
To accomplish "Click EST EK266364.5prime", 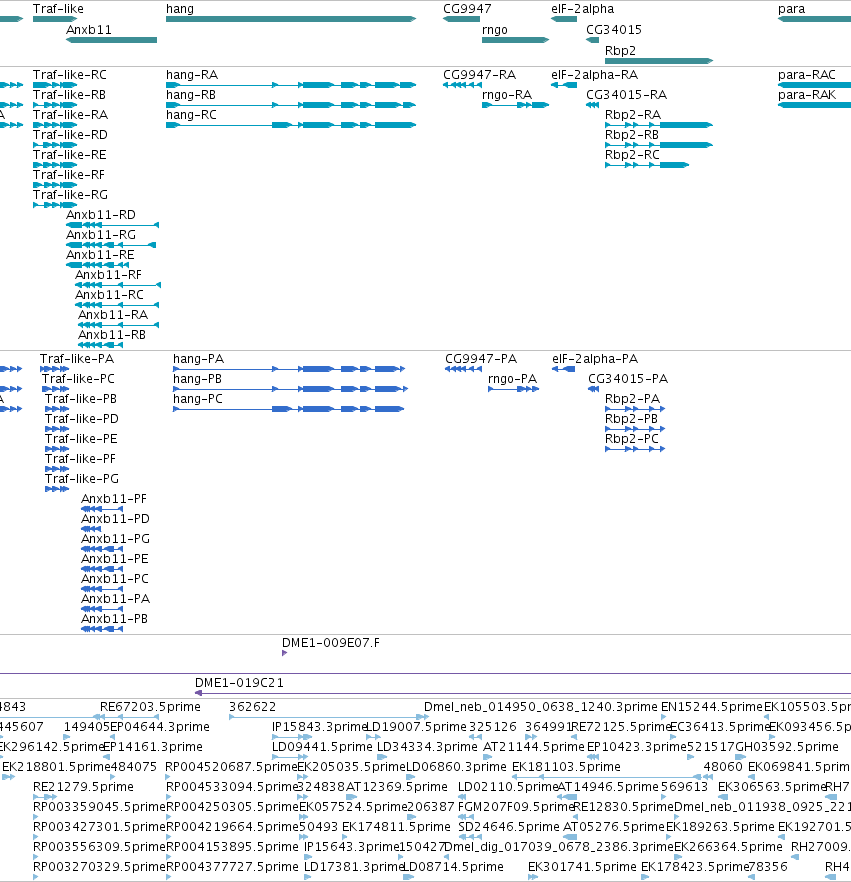I will pyautogui.click(x=728, y=847).
